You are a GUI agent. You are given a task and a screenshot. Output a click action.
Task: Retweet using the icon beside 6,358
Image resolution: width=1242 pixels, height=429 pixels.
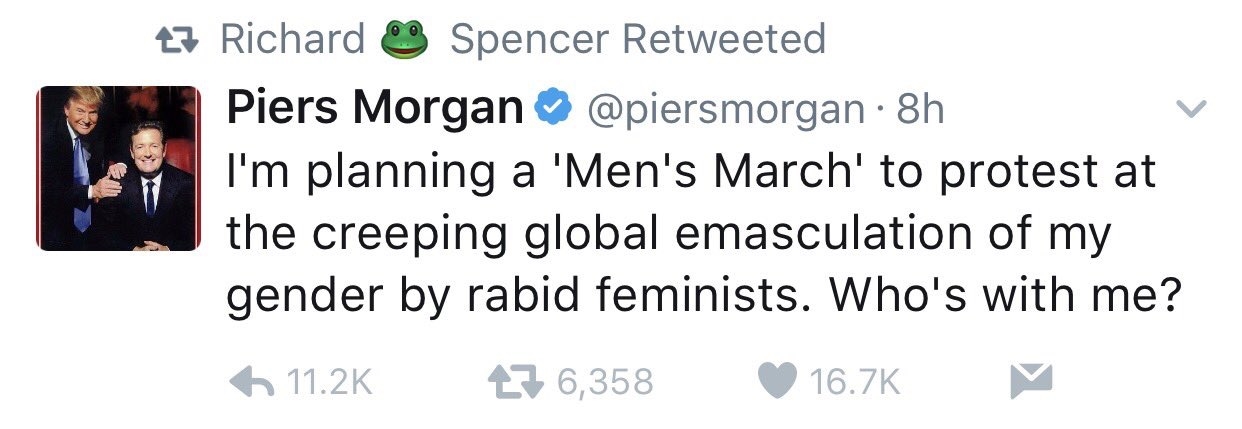point(515,381)
